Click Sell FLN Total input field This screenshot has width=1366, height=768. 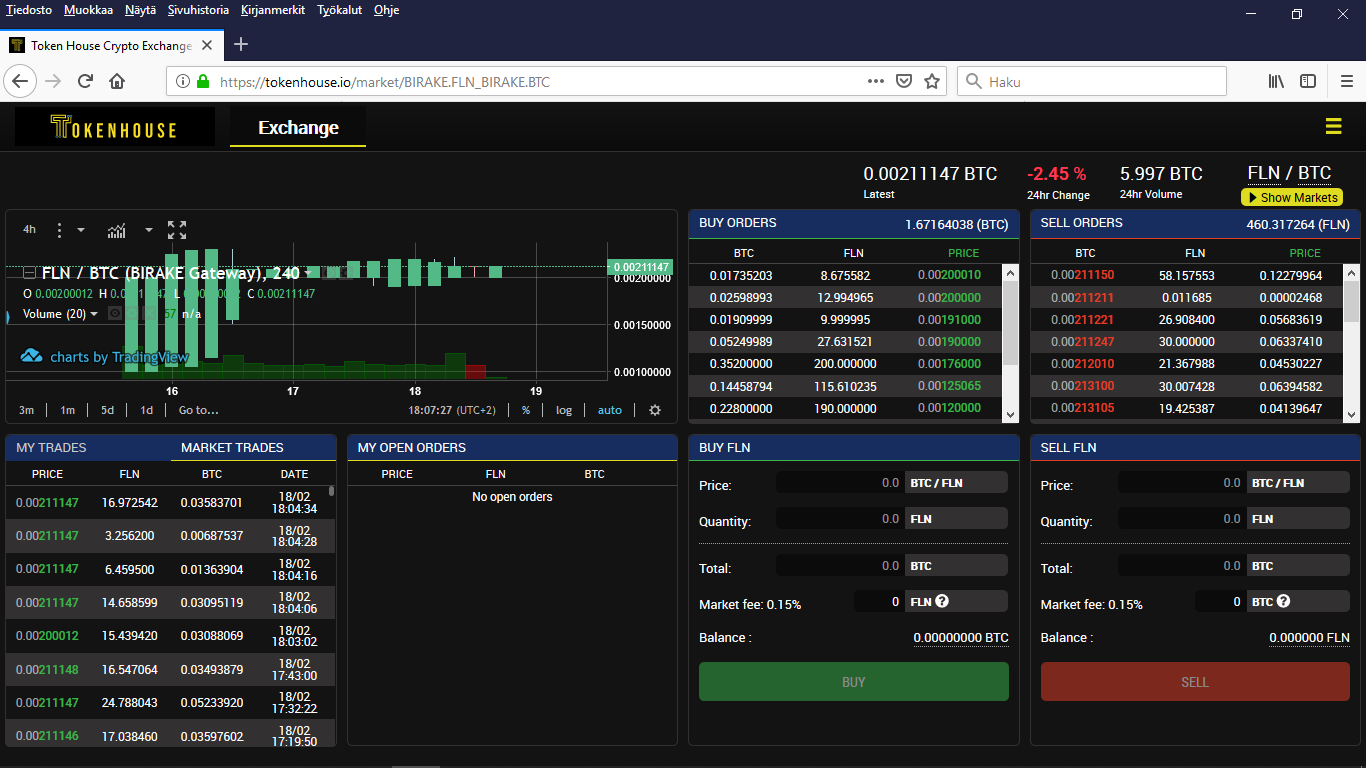tap(1182, 566)
